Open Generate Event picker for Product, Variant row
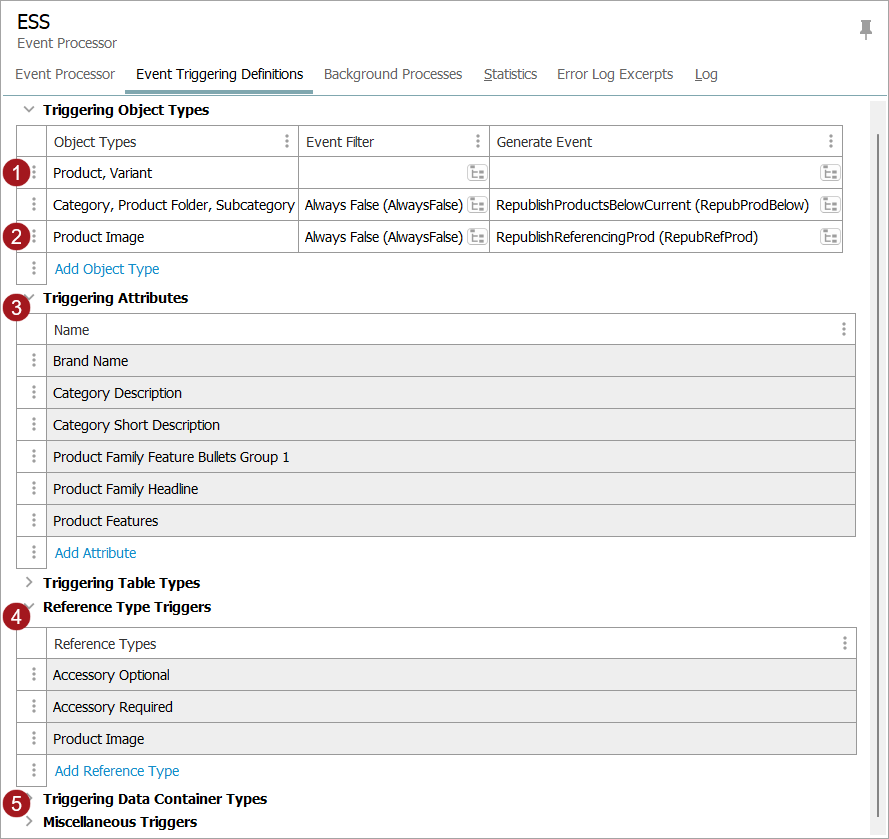The width and height of the screenshot is (889, 839). pos(830,173)
